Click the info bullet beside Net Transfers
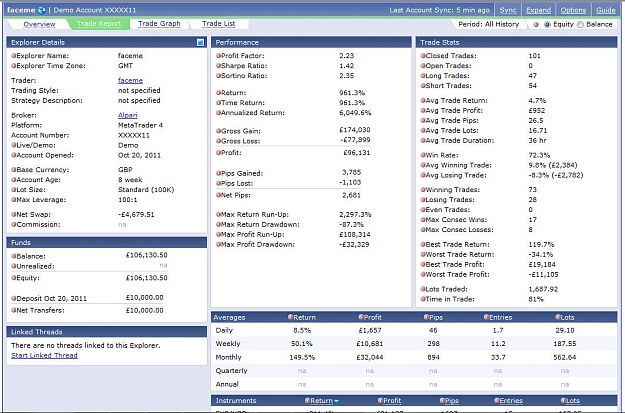 point(14,310)
